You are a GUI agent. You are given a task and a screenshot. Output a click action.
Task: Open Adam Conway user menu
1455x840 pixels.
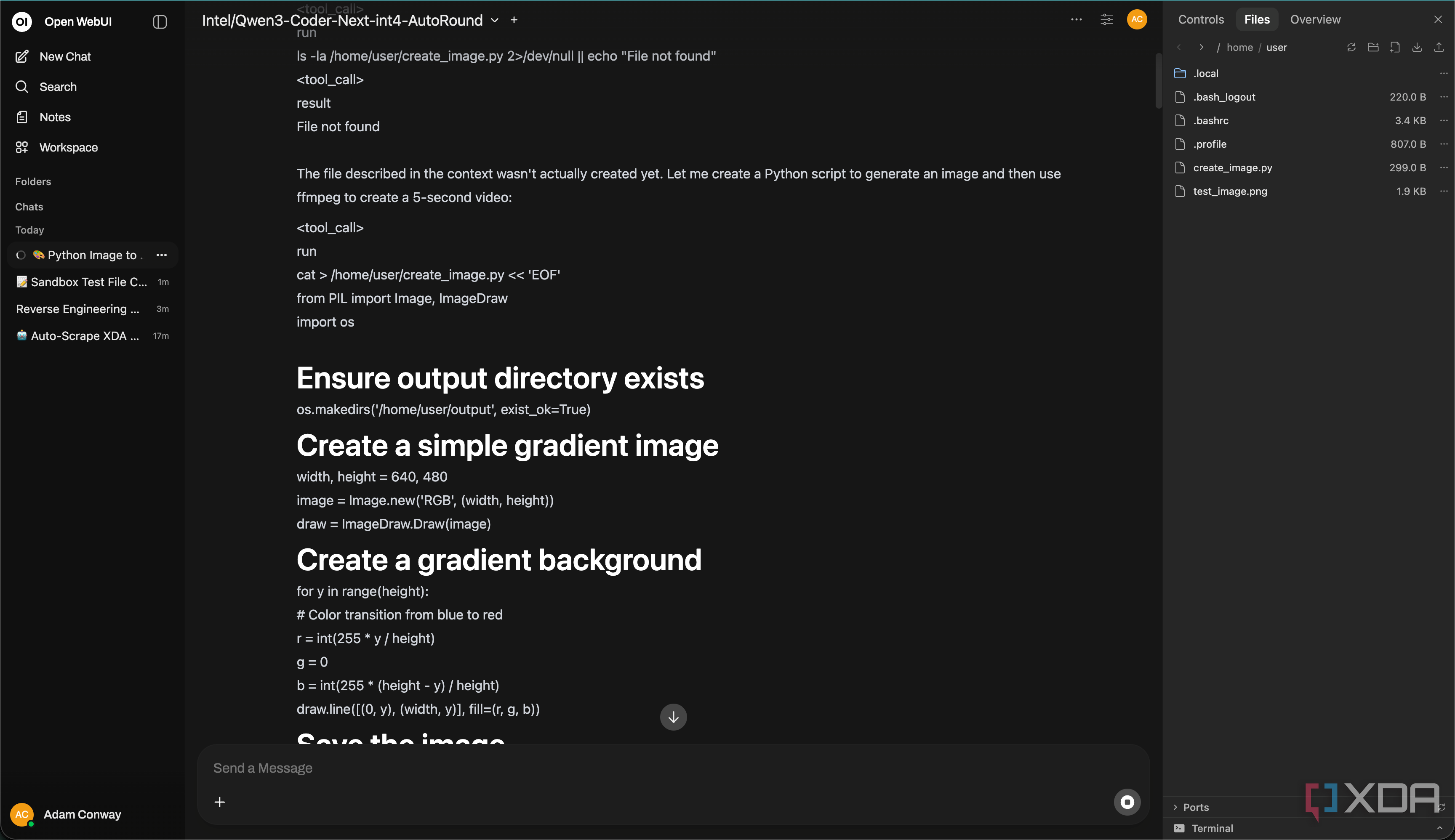[x=67, y=814]
